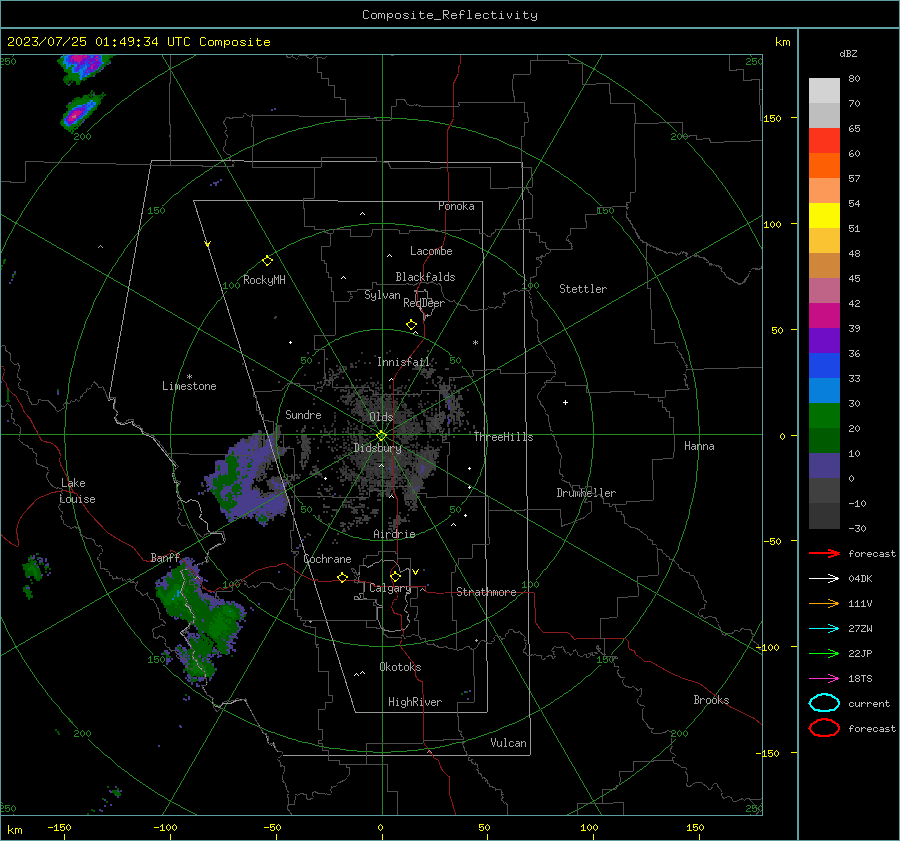
Task: Click the Sundre label
Action: pos(303,414)
